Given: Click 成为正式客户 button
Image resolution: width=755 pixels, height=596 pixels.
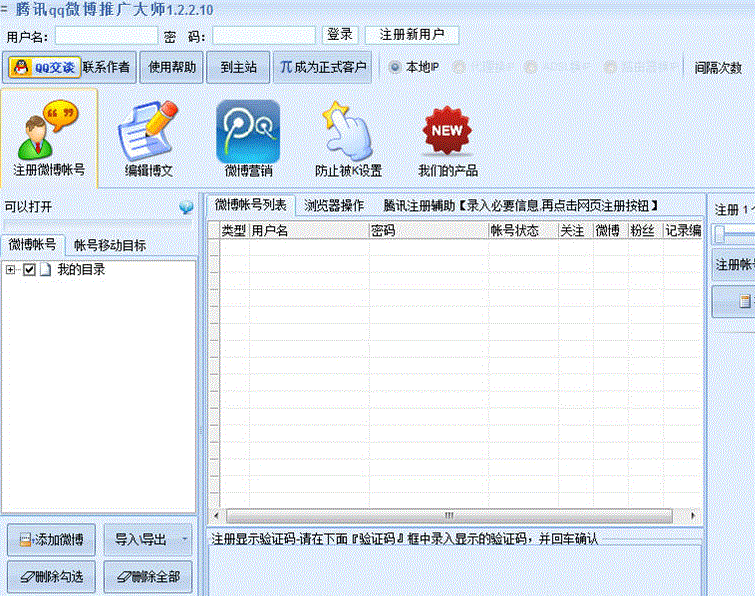Looking at the screenshot, I should (322, 67).
